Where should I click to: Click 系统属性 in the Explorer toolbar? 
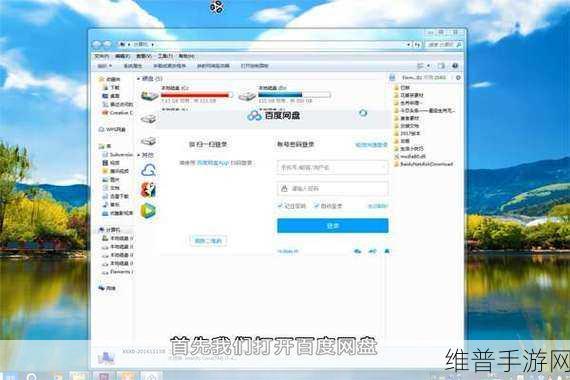coord(133,66)
